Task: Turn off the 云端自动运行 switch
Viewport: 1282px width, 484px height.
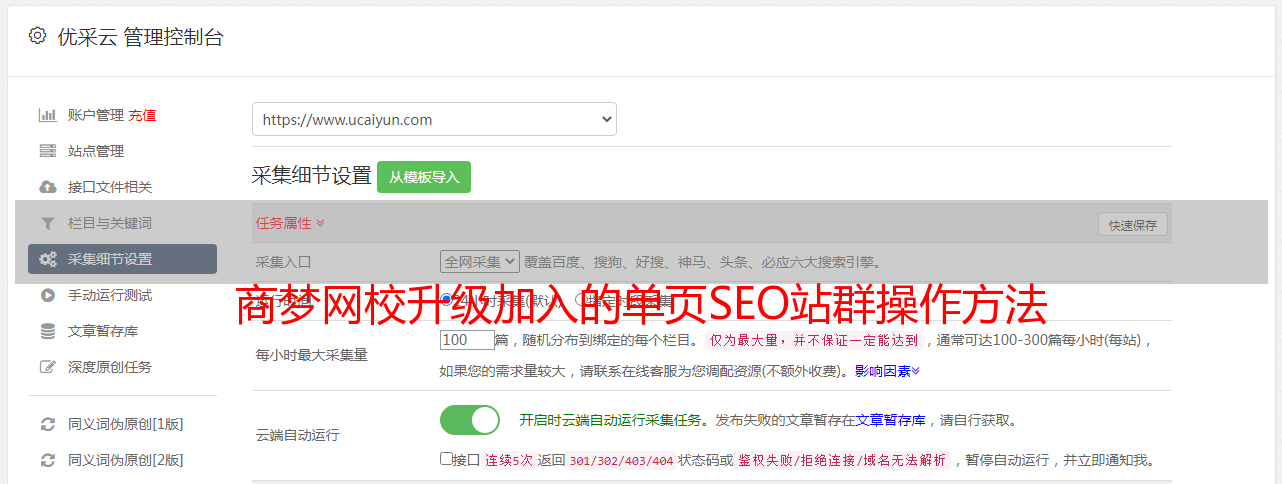Action: [x=470, y=420]
